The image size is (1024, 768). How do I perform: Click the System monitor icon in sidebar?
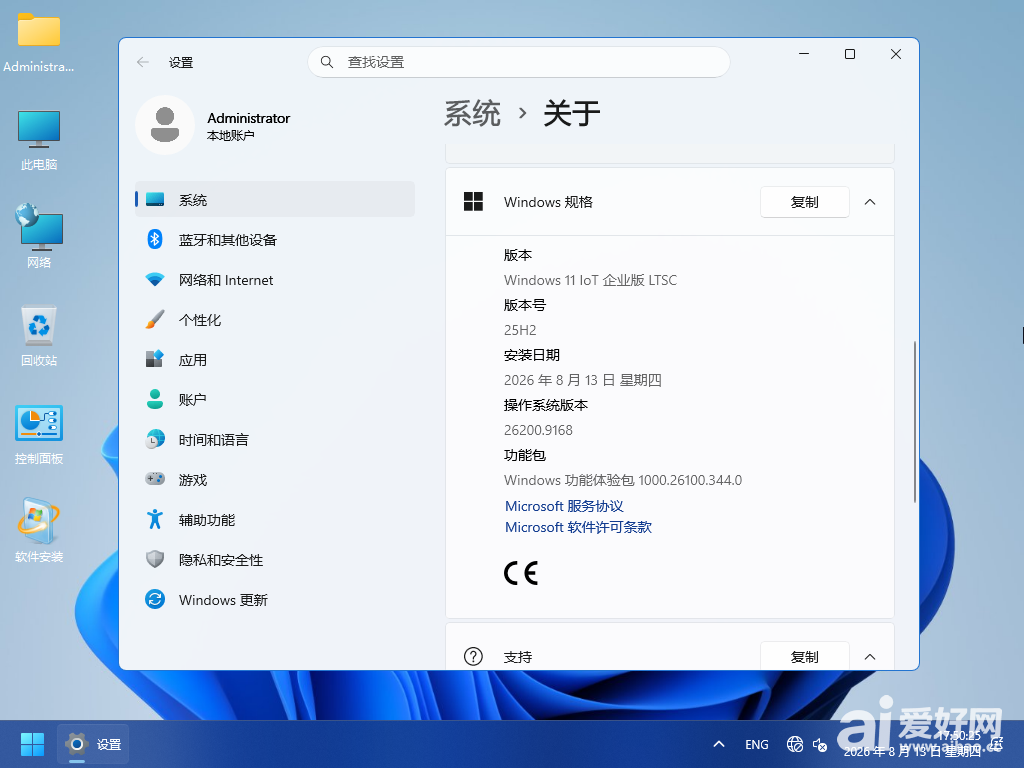click(x=155, y=200)
